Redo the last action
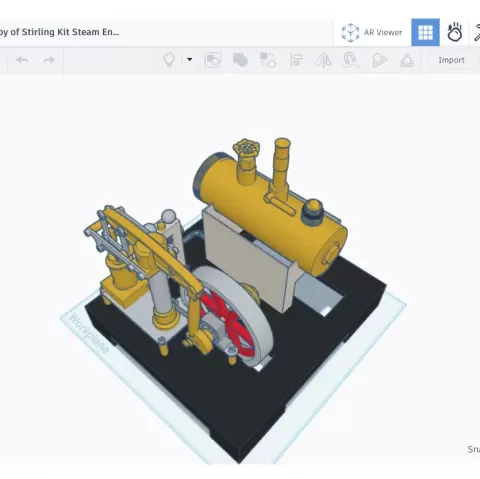Screen dimensions: 480x479 (x=49, y=60)
